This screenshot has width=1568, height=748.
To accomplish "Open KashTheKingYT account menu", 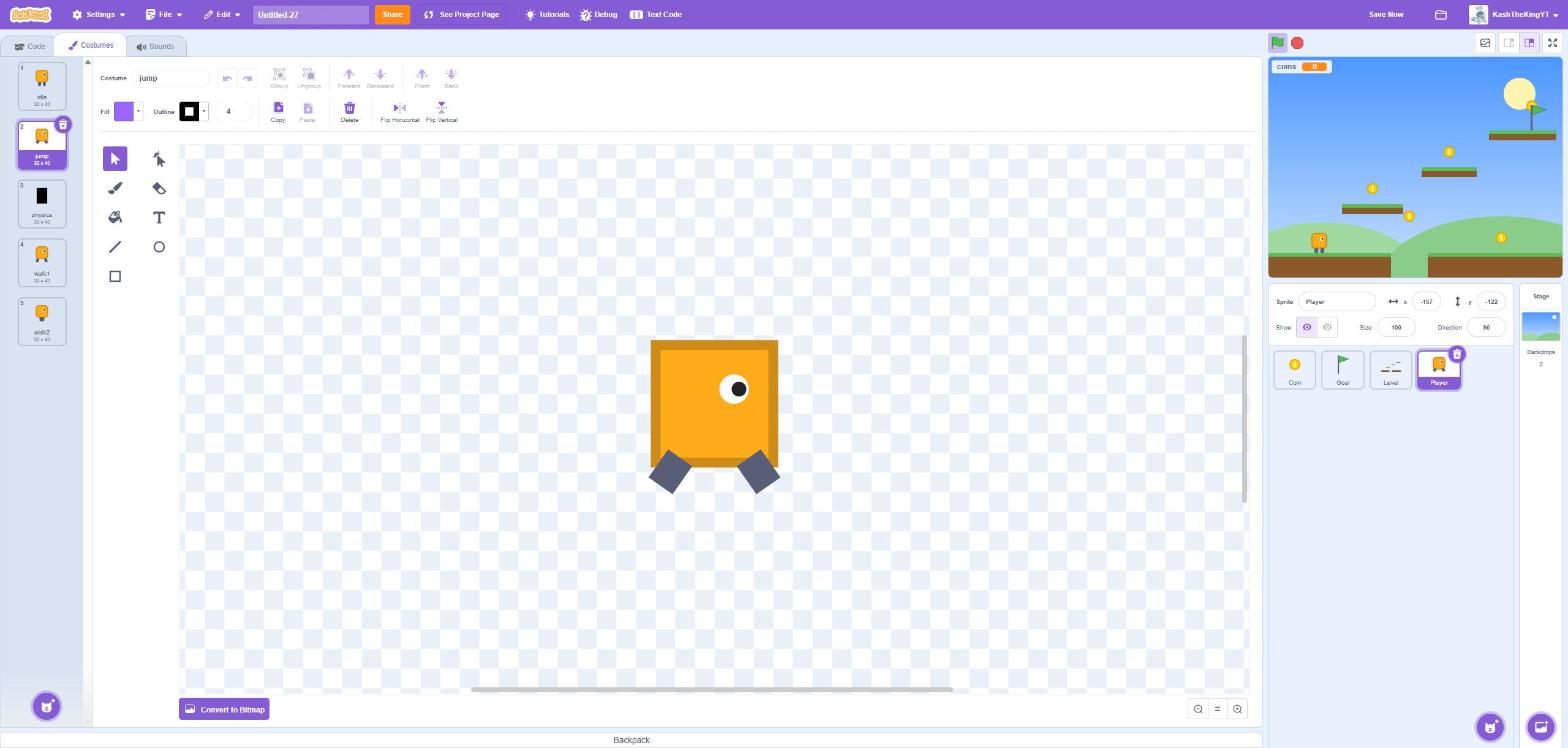I will (x=1512, y=15).
